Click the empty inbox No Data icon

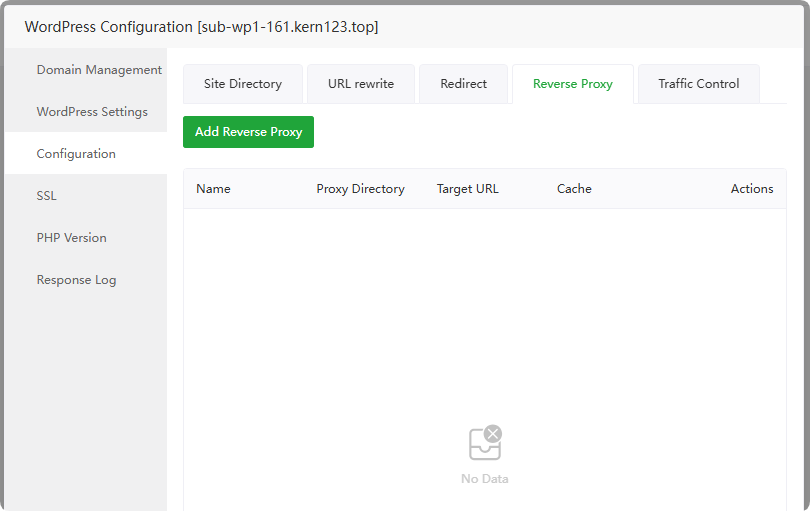coord(485,443)
